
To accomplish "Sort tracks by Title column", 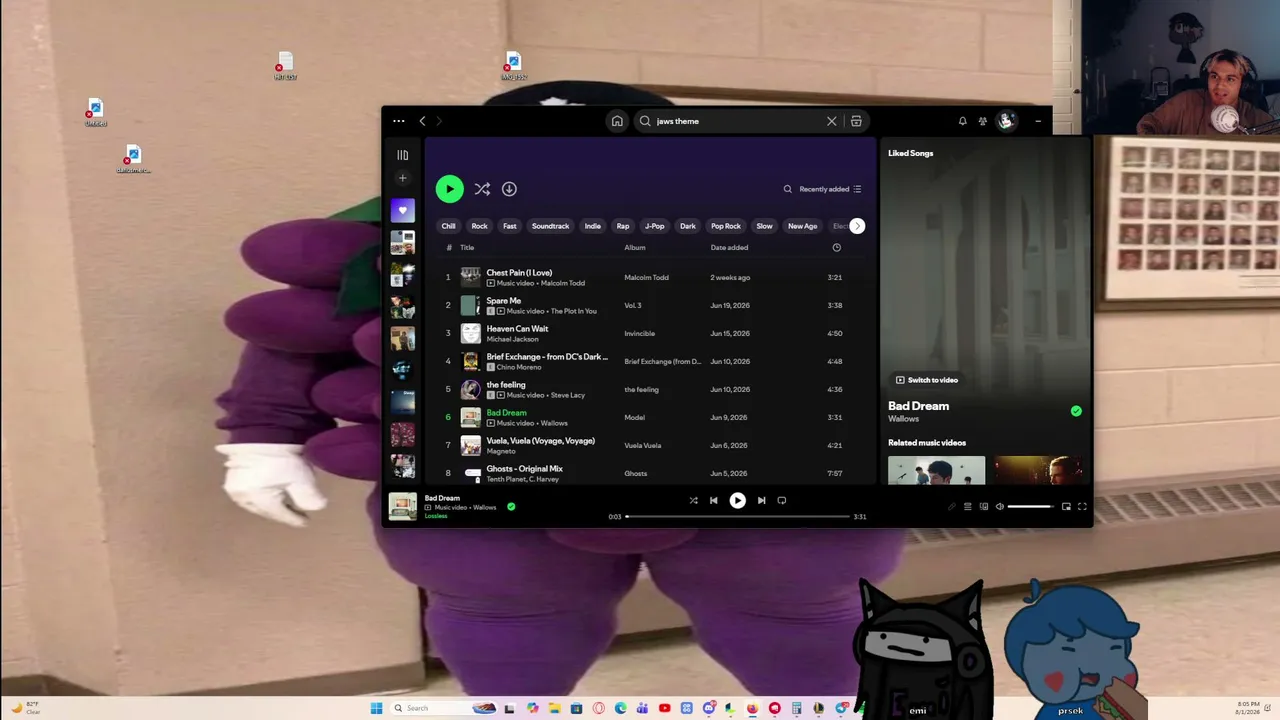I will (x=467, y=248).
